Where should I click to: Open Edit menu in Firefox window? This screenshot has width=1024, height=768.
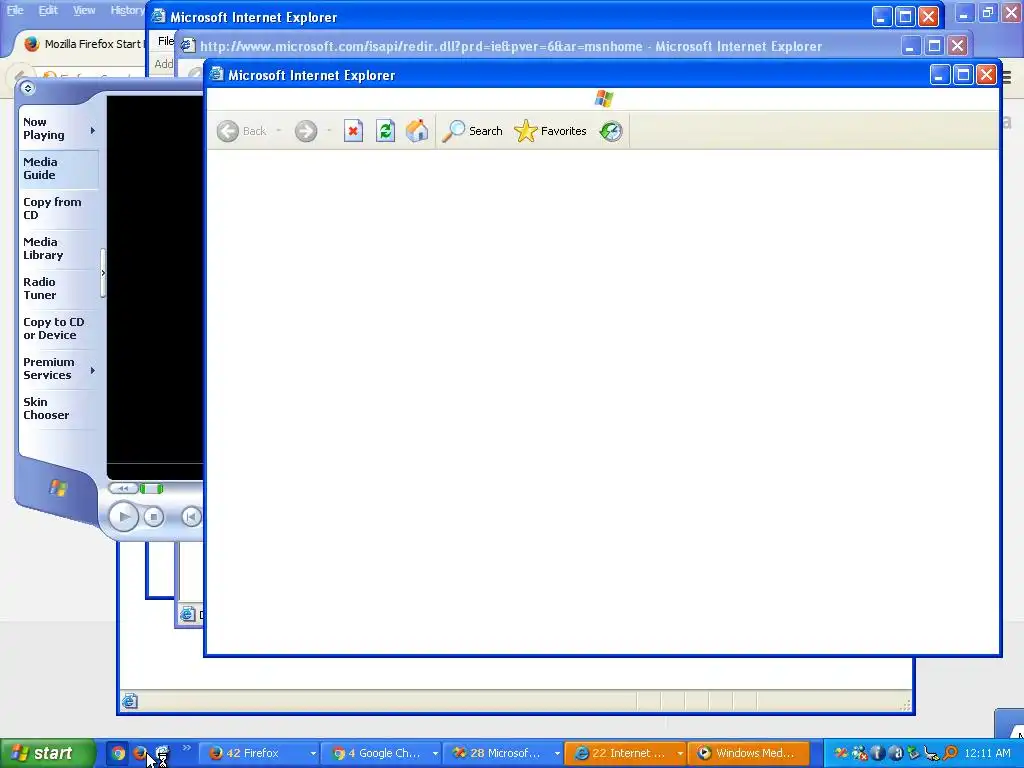click(48, 10)
